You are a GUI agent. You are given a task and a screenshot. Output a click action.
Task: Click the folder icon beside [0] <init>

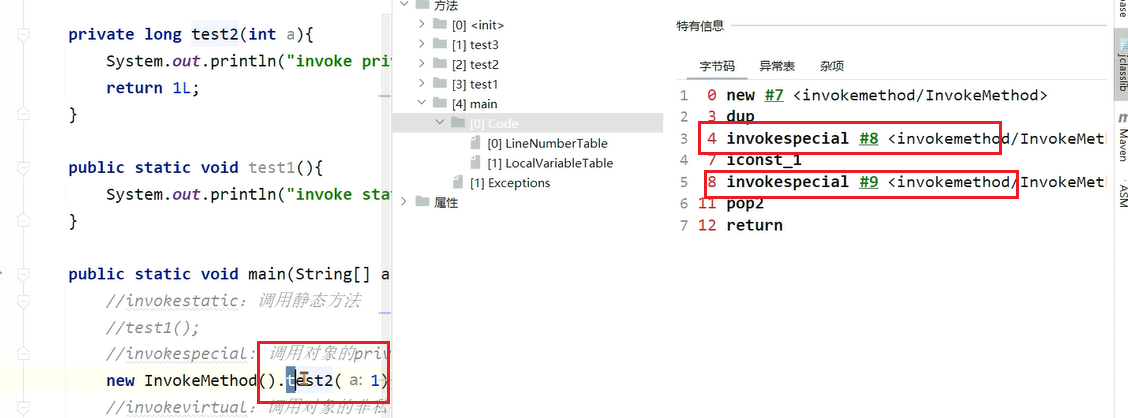(x=440, y=24)
